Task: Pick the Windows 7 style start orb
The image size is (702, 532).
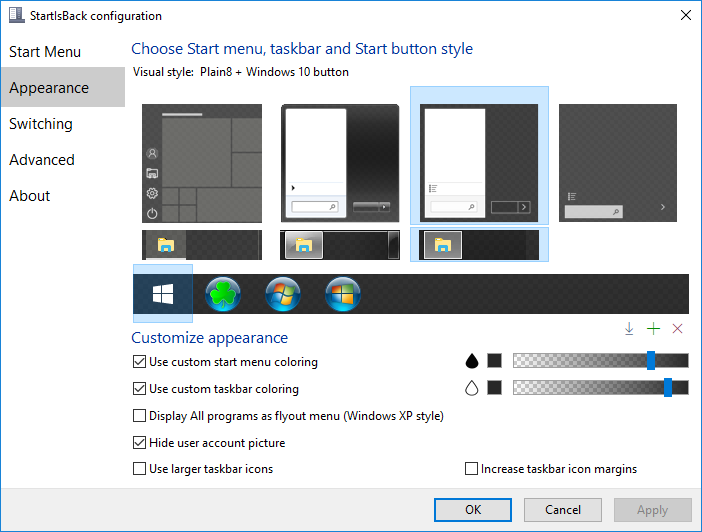Action: (283, 294)
